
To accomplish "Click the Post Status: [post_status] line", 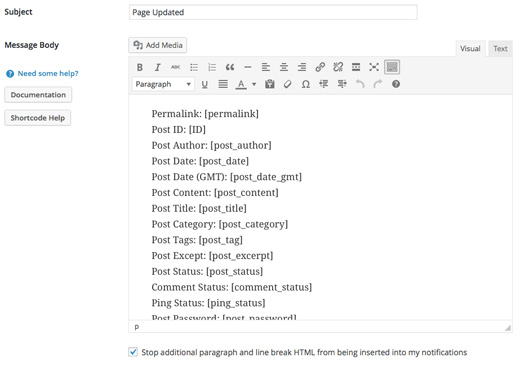I will (x=207, y=271).
